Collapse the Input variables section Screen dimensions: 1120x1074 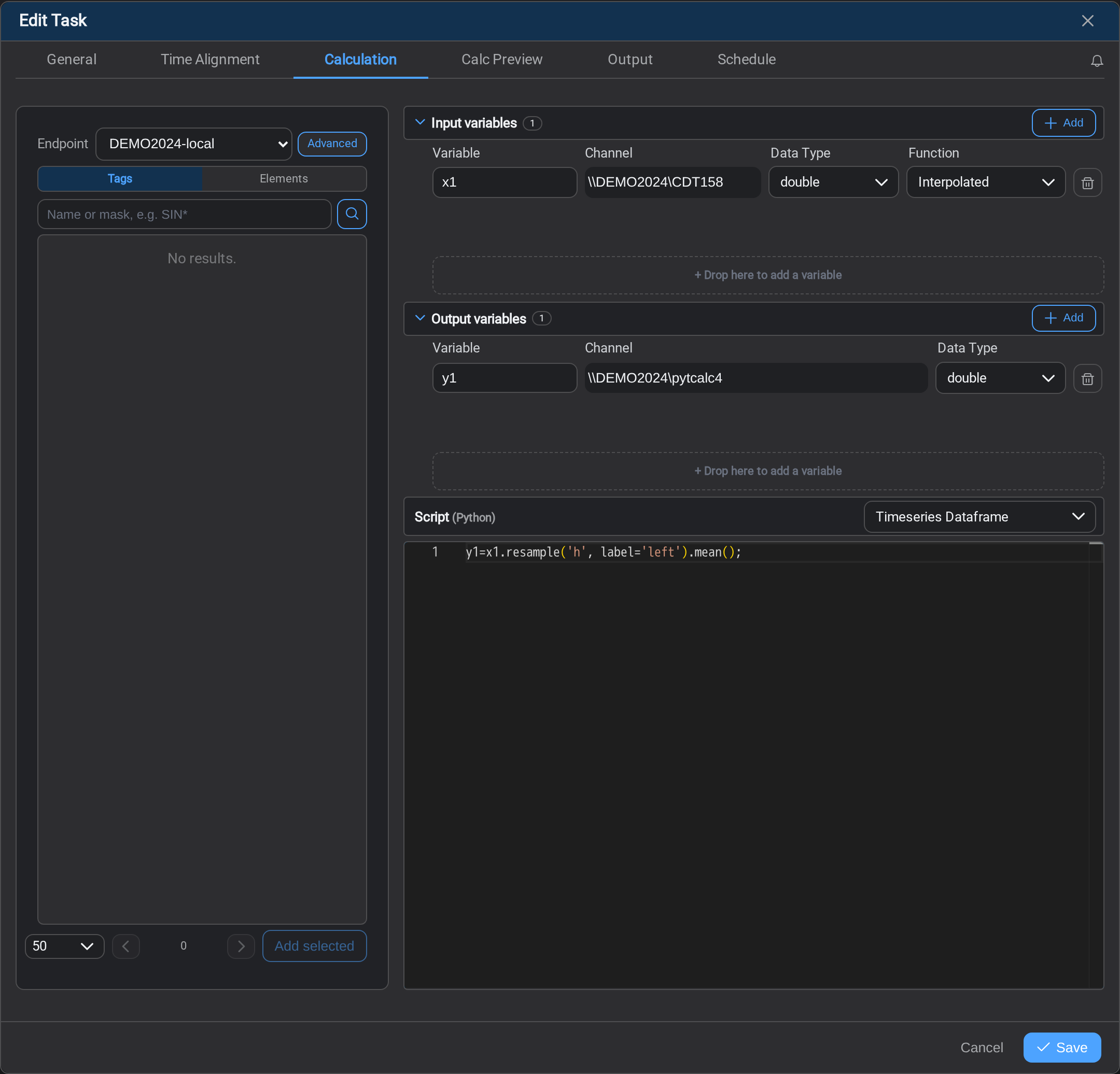point(420,122)
